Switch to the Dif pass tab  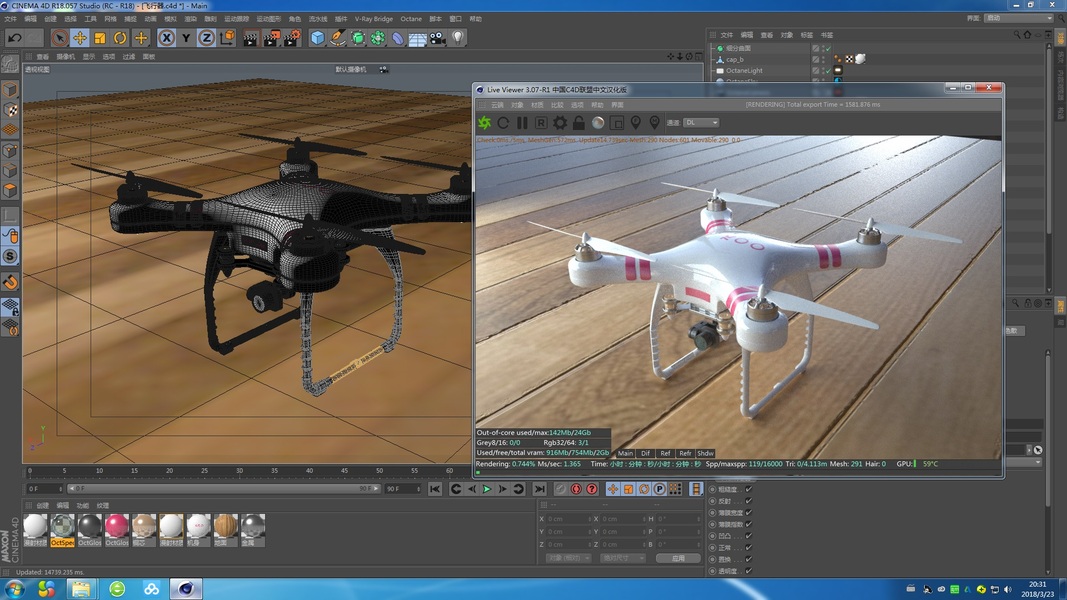(645, 453)
